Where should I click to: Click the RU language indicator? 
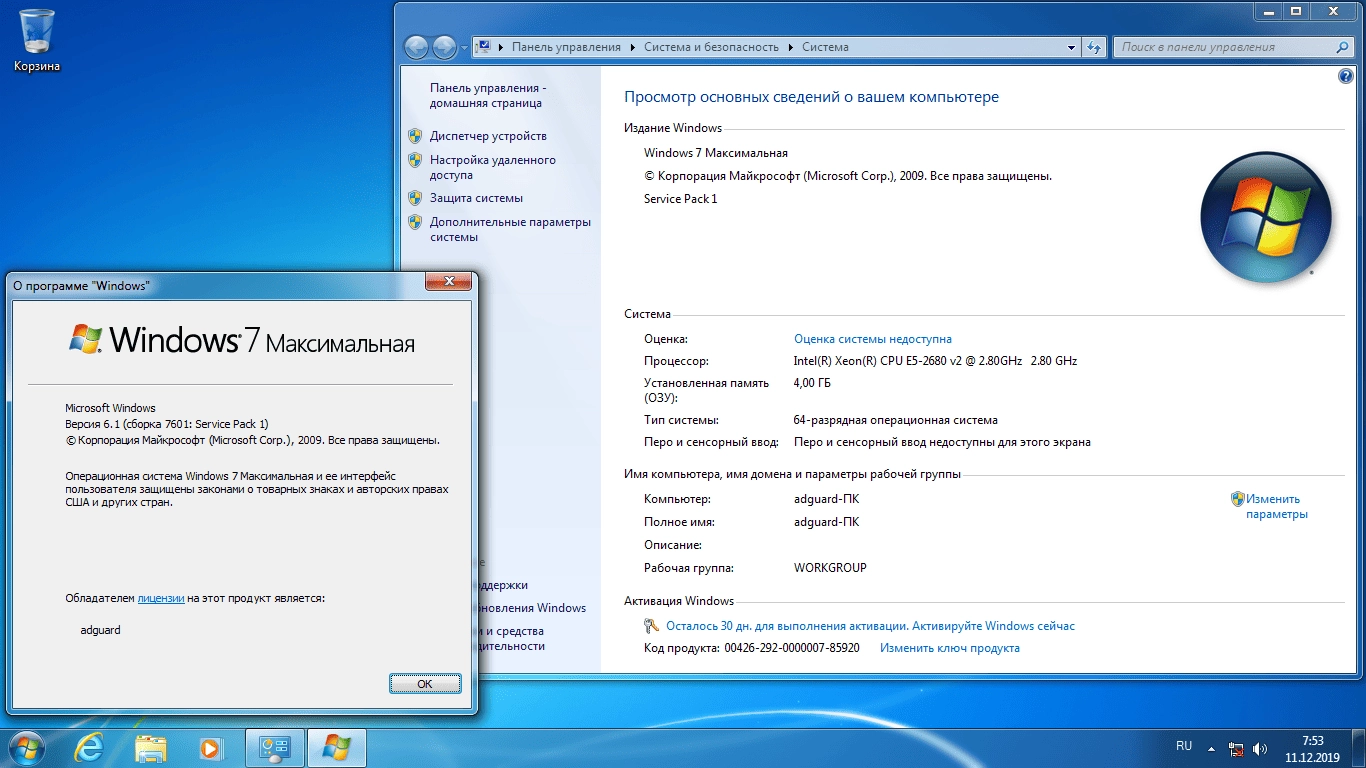[x=1184, y=746]
